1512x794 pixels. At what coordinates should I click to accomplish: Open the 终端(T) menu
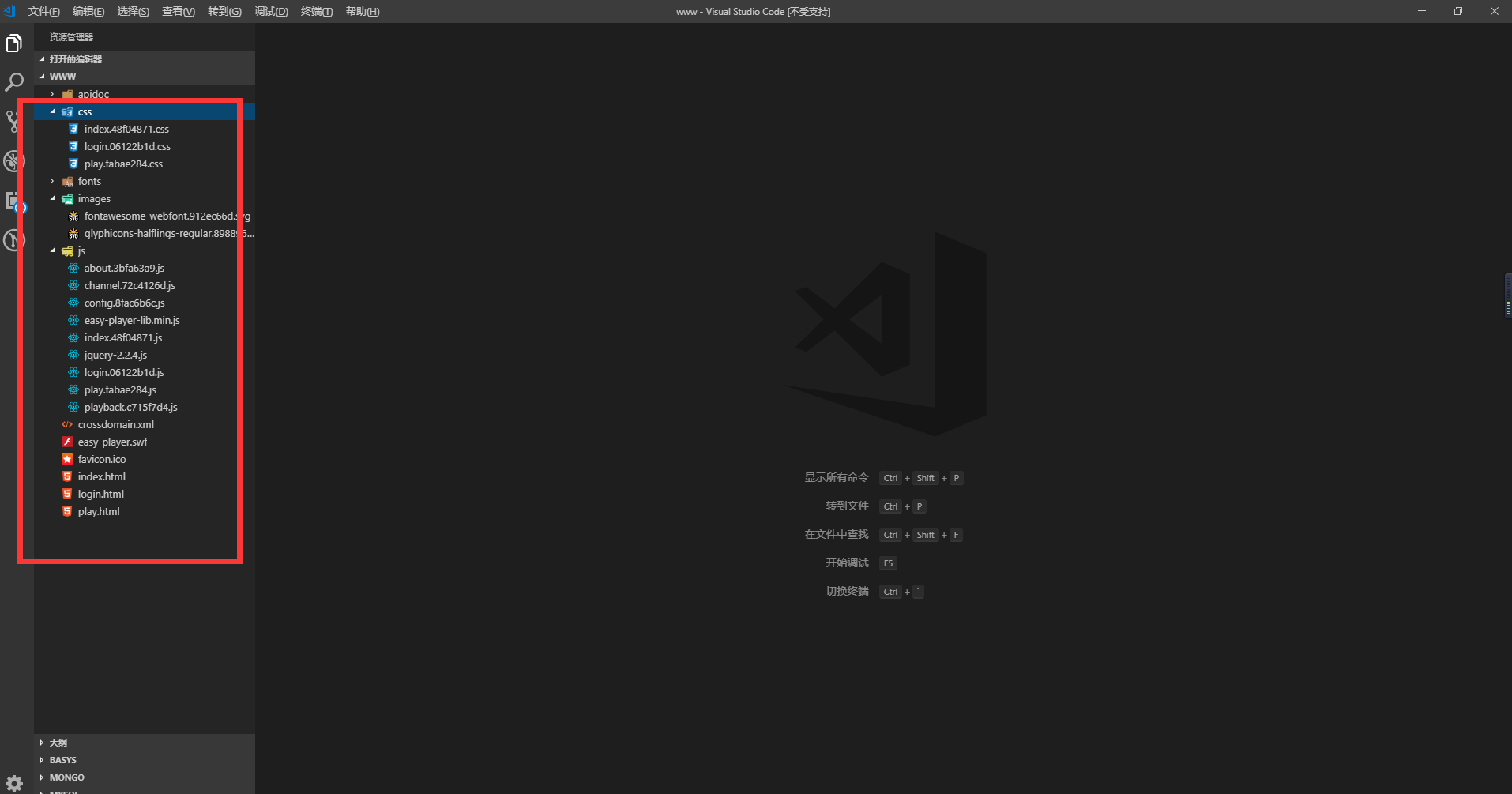click(x=317, y=11)
